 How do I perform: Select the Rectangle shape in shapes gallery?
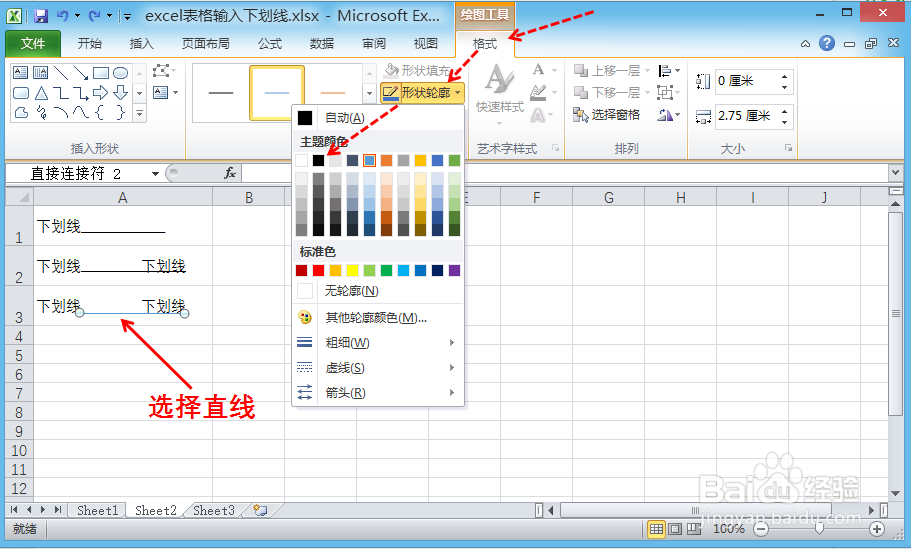[101, 73]
